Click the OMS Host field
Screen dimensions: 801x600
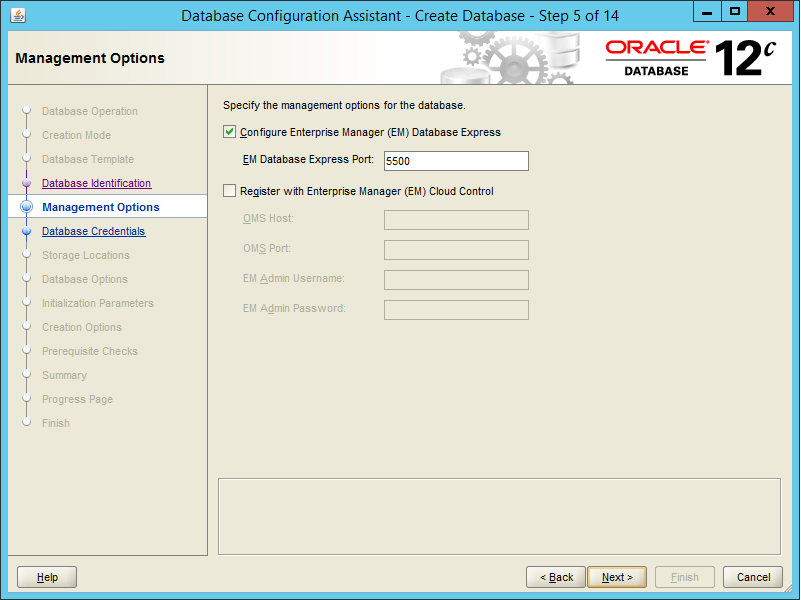coord(456,220)
